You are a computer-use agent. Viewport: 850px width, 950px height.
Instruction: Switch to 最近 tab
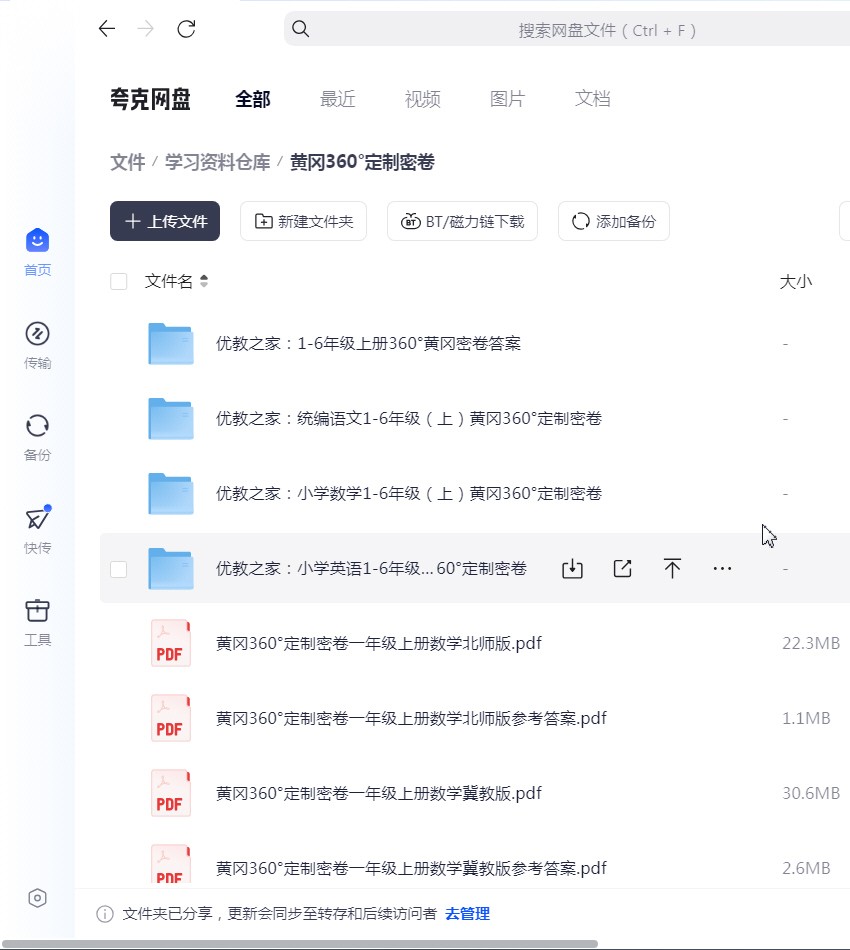[337, 99]
